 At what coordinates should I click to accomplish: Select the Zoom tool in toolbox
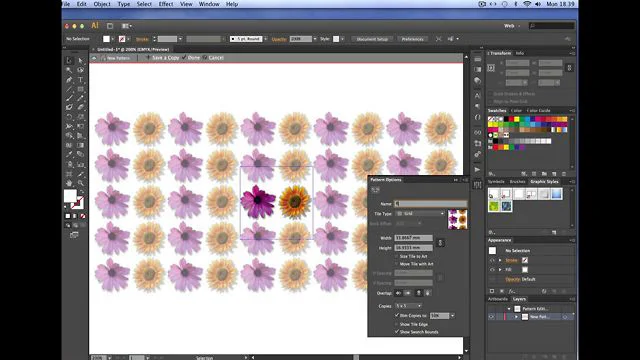(x=80, y=183)
